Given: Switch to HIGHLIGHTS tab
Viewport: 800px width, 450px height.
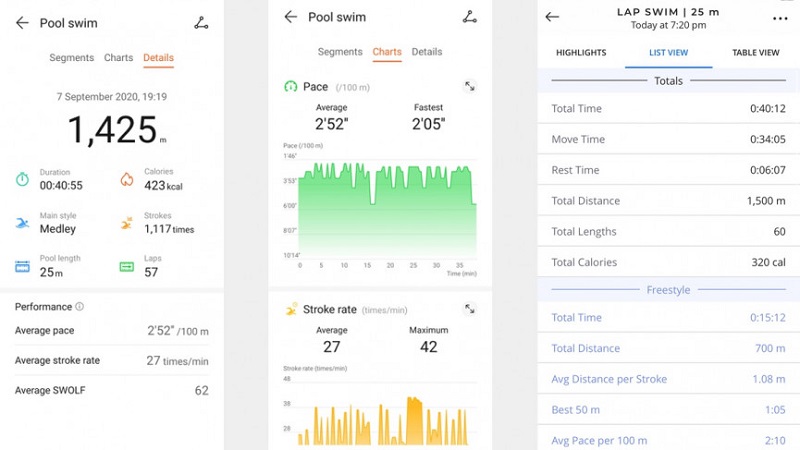Looking at the screenshot, I should pos(581,53).
